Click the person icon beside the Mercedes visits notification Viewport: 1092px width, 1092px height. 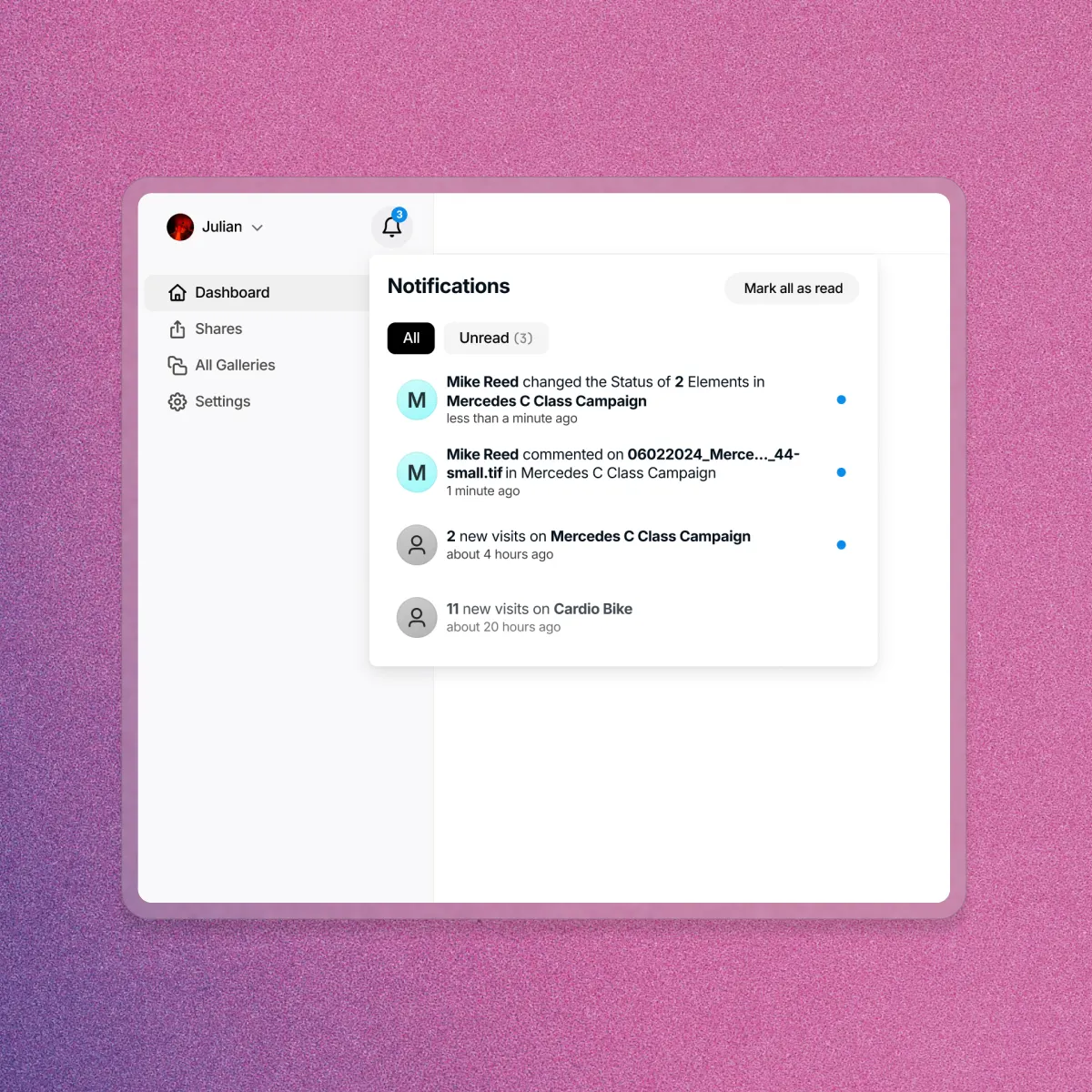pos(416,544)
